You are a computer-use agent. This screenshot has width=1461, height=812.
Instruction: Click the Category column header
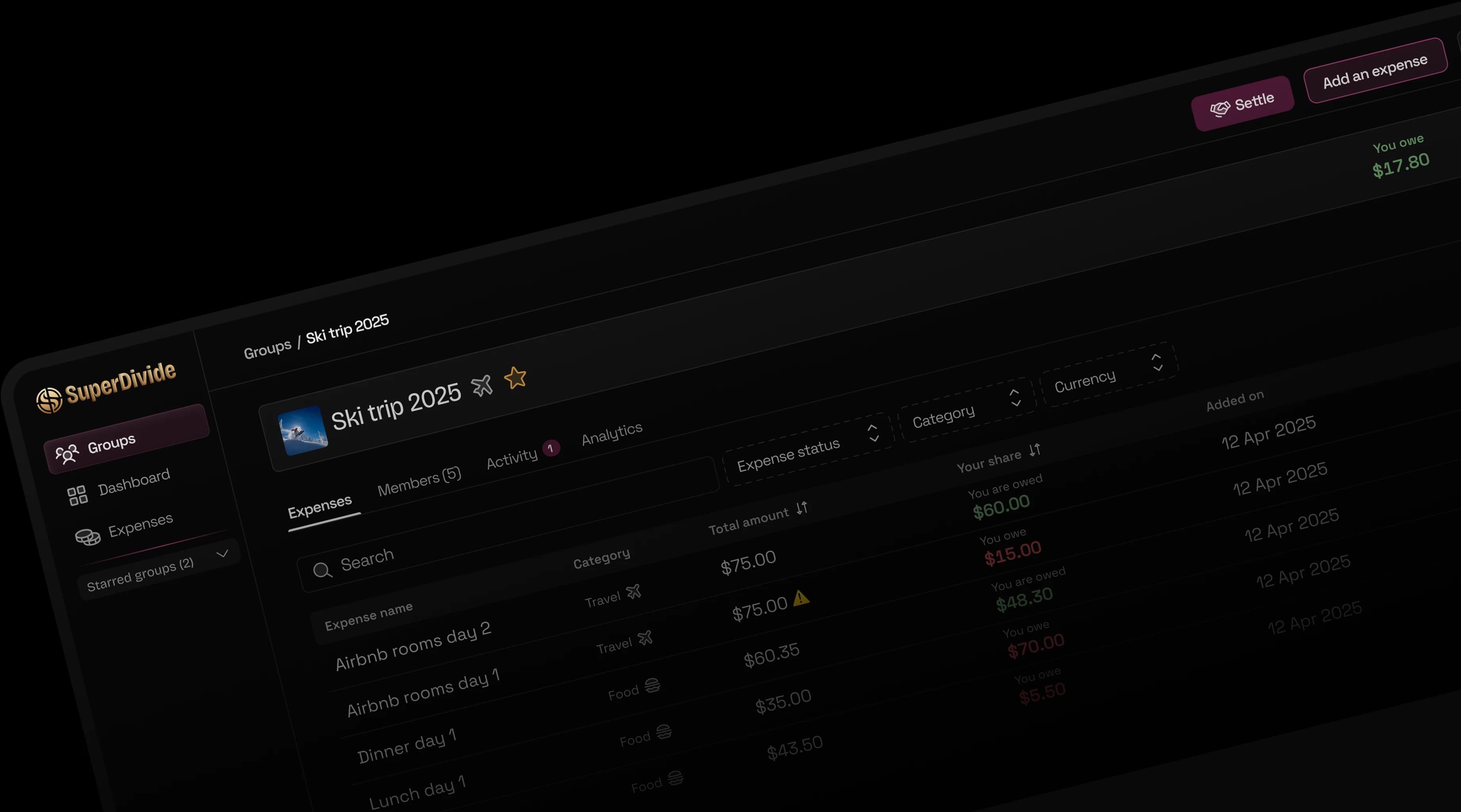(x=602, y=558)
